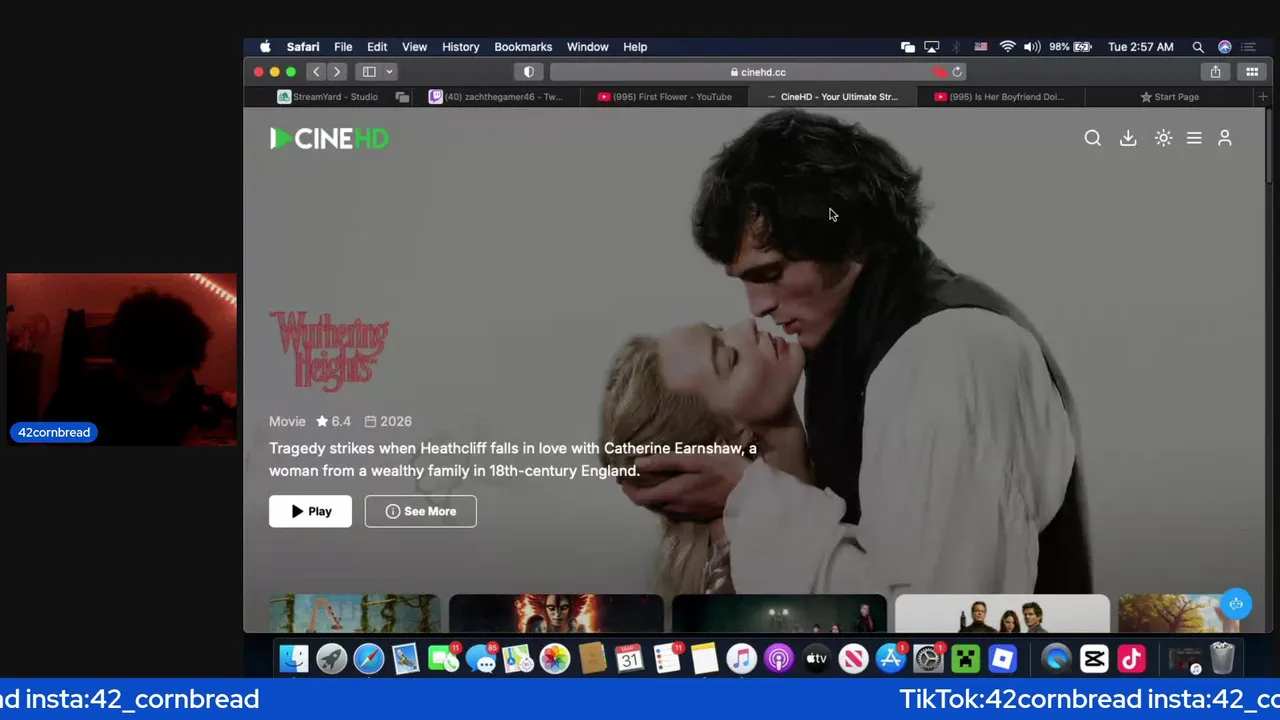Image resolution: width=1280 pixels, height=720 pixels.
Task: Open the CineHD search icon
Action: coord(1092,138)
